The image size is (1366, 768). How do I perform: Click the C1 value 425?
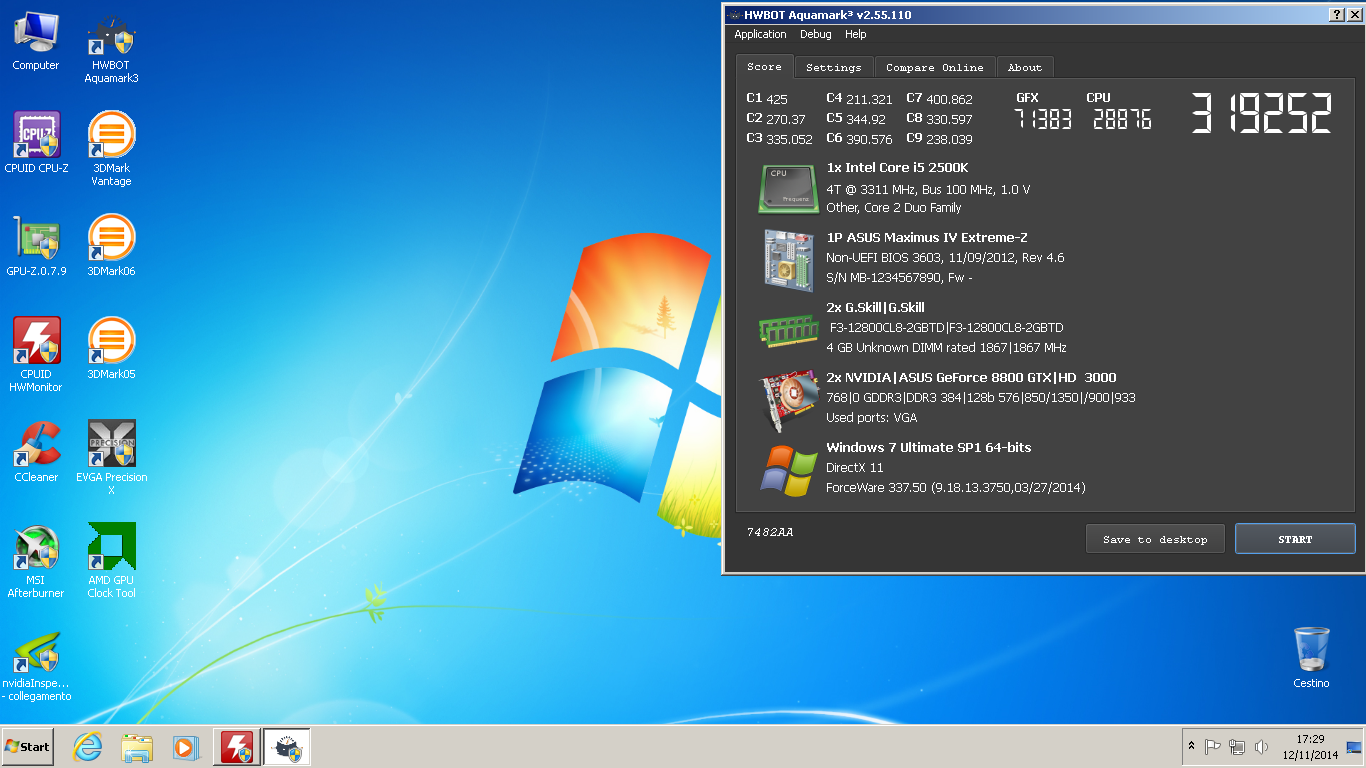pos(777,100)
